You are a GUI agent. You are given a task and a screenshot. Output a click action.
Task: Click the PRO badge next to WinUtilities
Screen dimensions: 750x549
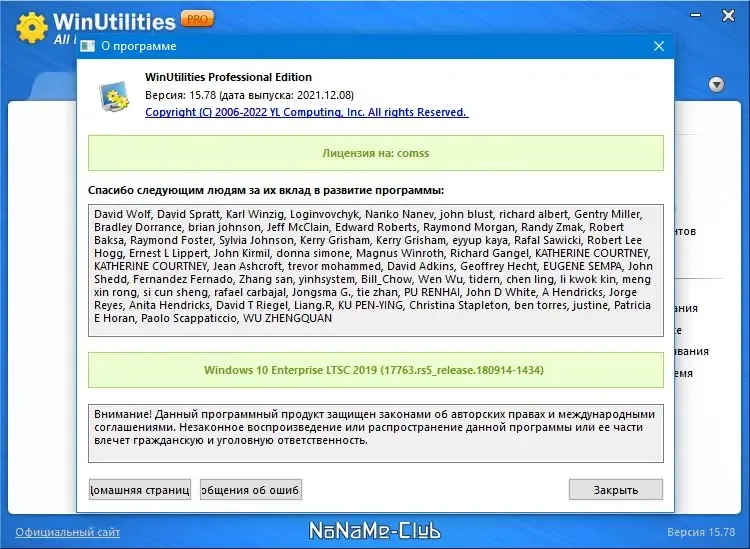(x=197, y=19)
